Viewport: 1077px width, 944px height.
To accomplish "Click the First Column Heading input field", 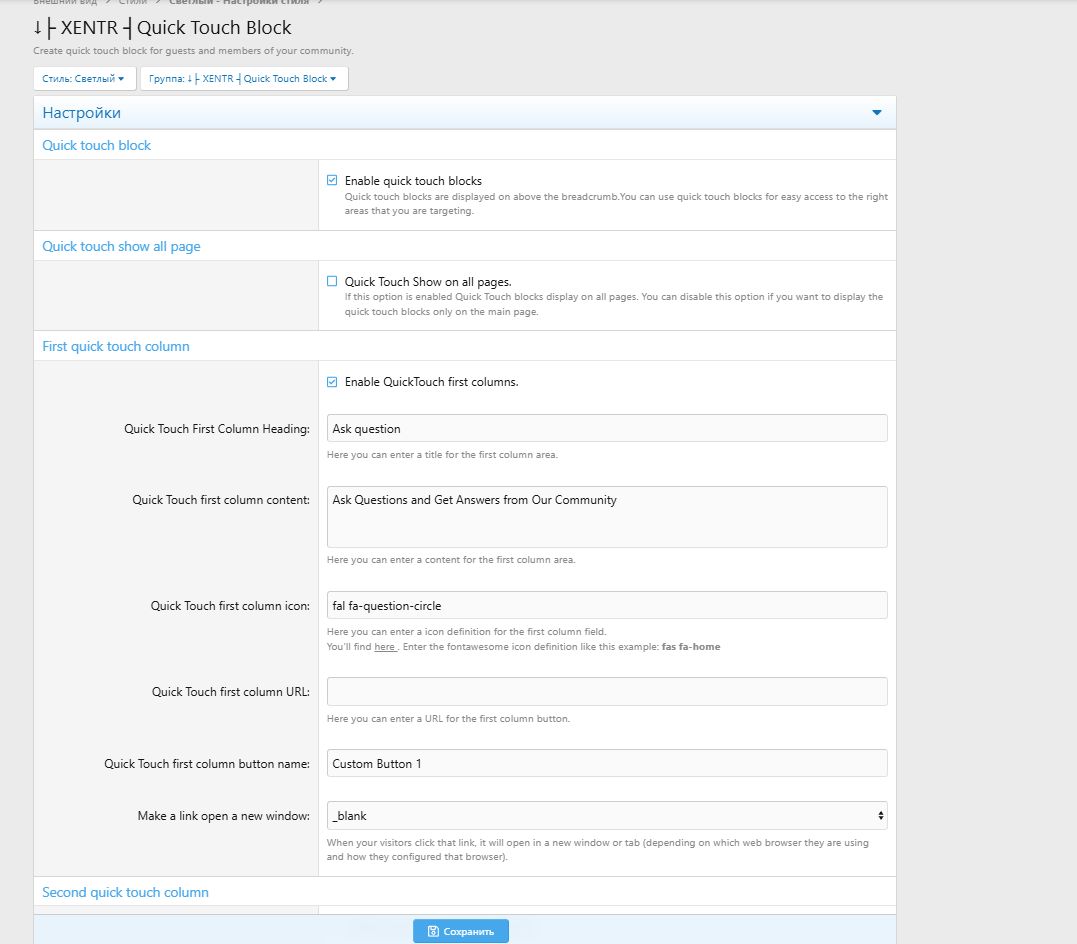I will (x=606, y=429).
